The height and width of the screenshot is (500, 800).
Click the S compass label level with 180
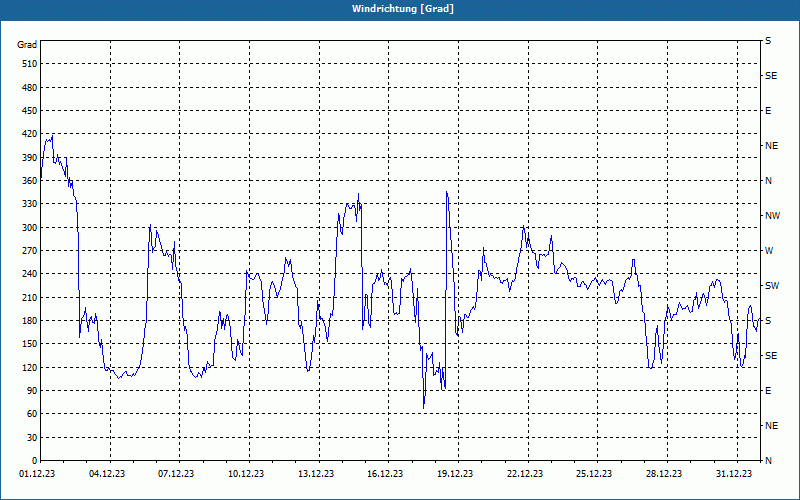point(768,321)
